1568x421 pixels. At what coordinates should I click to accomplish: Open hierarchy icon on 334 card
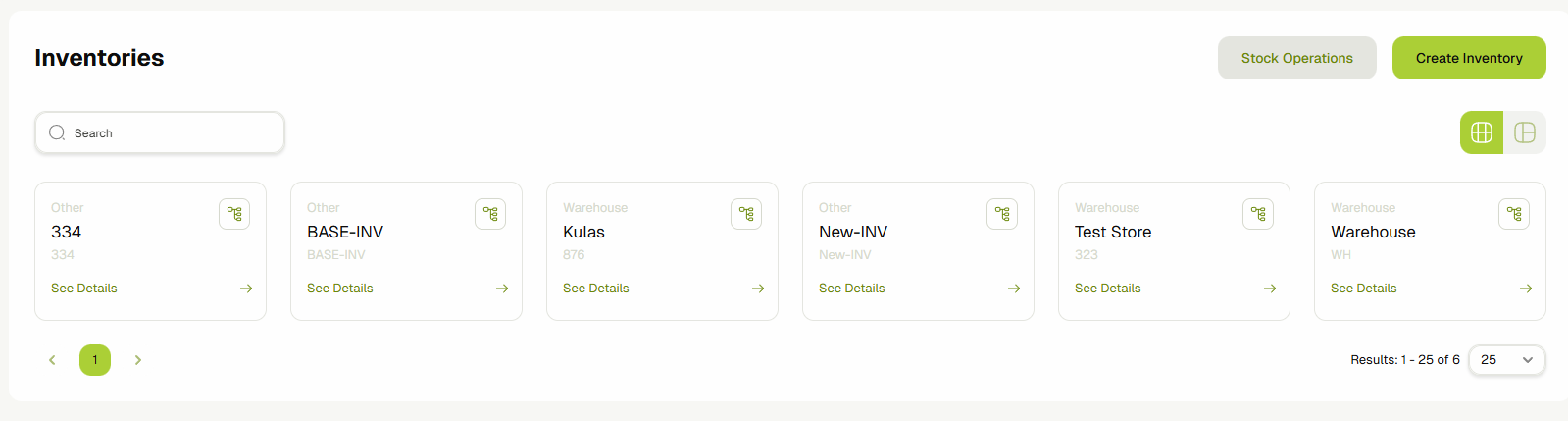(x=234, y=214)
